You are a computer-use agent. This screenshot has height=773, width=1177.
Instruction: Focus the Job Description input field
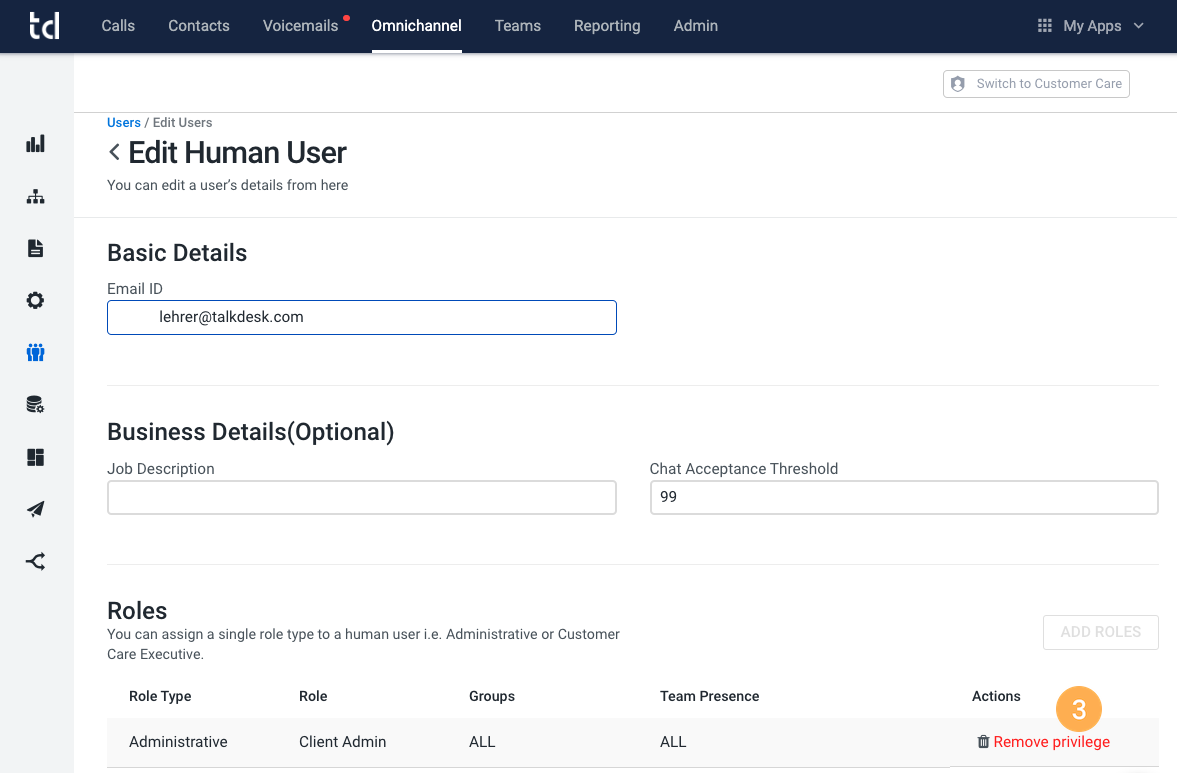click(x=362, y=498)
